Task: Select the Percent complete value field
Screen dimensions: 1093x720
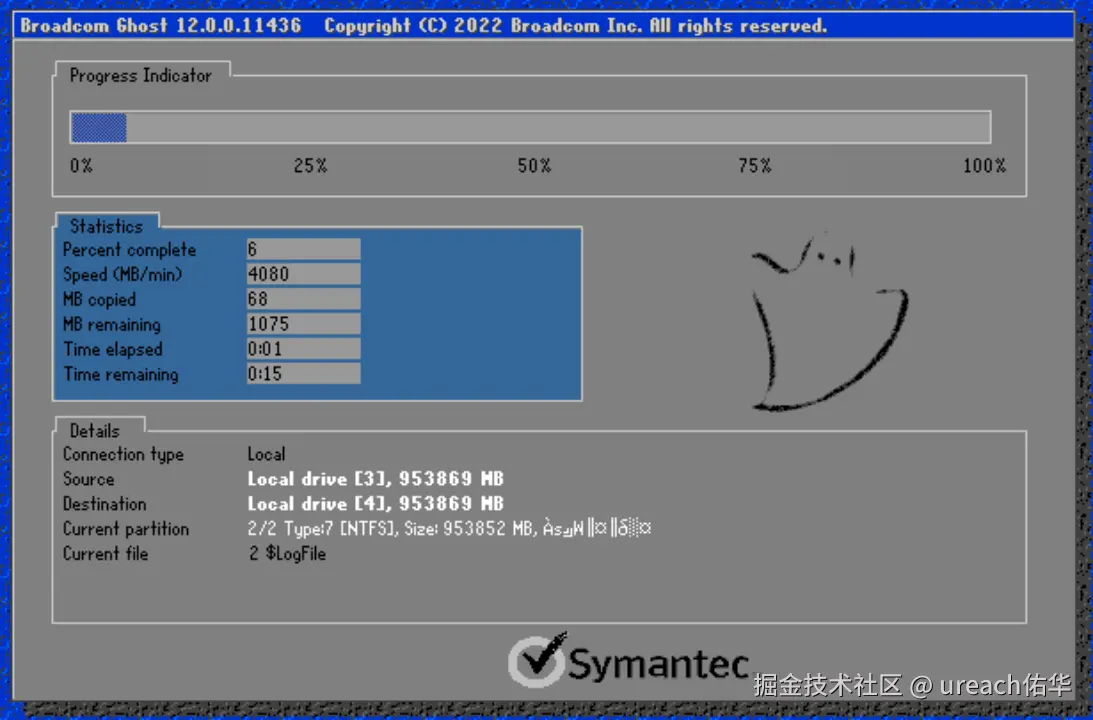Action: point(302,249)
